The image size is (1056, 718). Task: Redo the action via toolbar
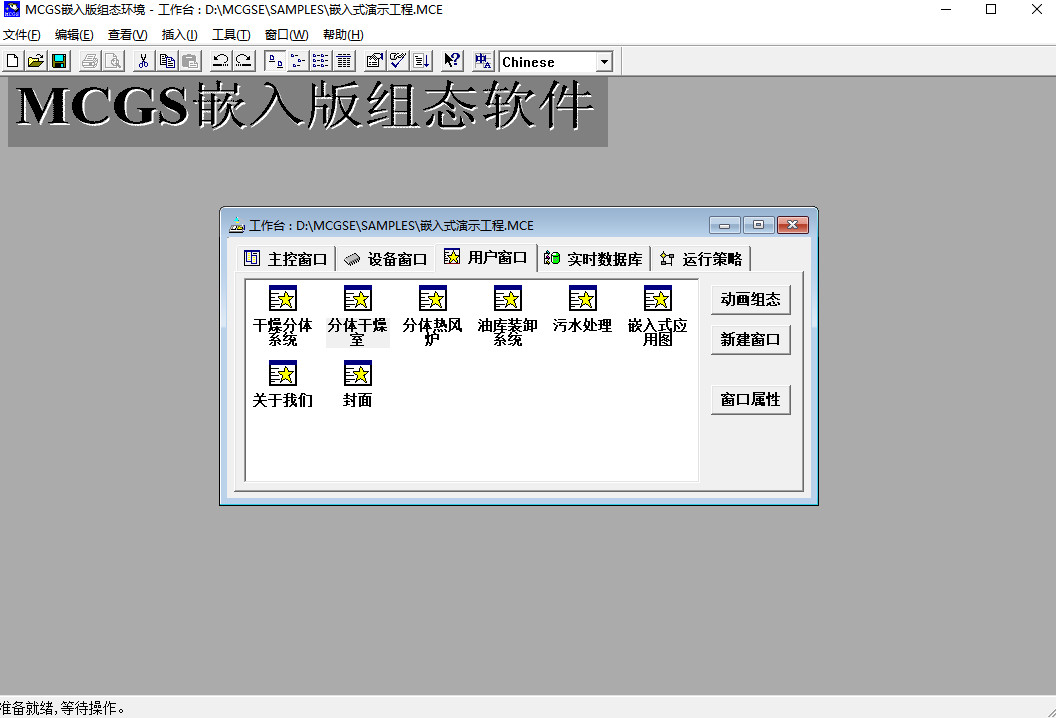pyautogui.click(x=244, y=61)
